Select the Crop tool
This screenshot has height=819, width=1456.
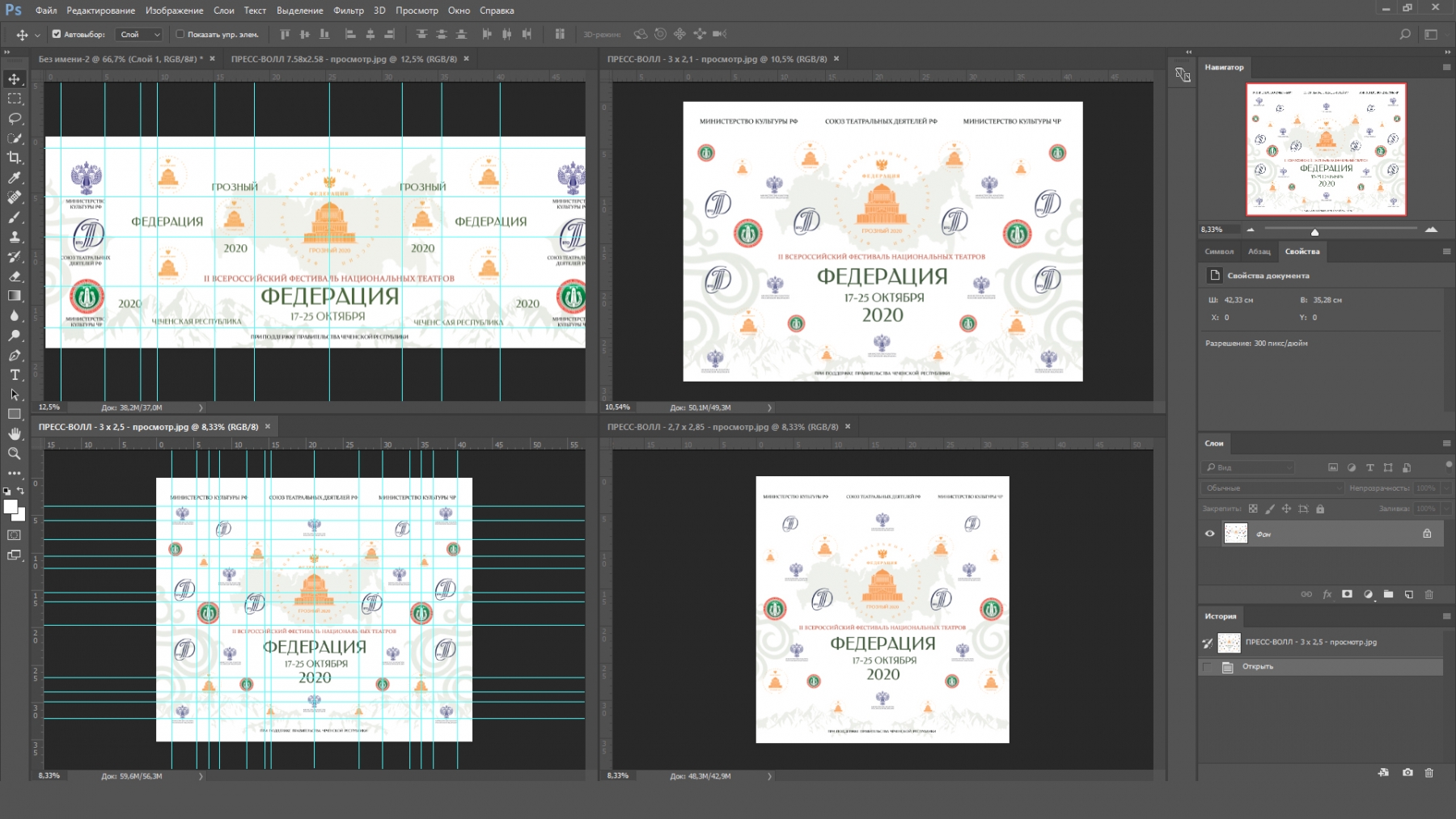tap(15, 158)
